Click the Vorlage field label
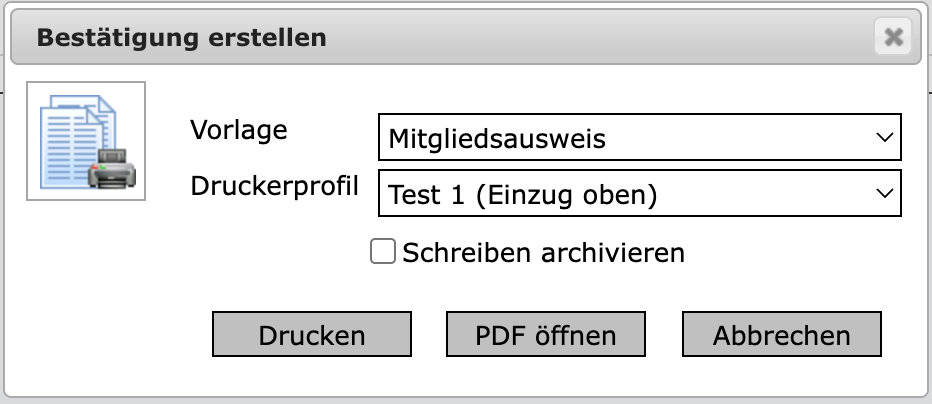Image resolution: width=932 pixels, height=404 pixels. tap(238, 130)
